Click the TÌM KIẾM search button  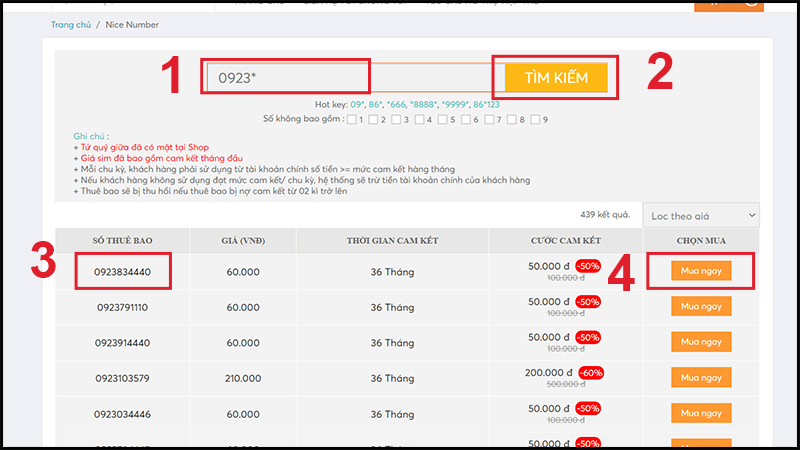556,77
